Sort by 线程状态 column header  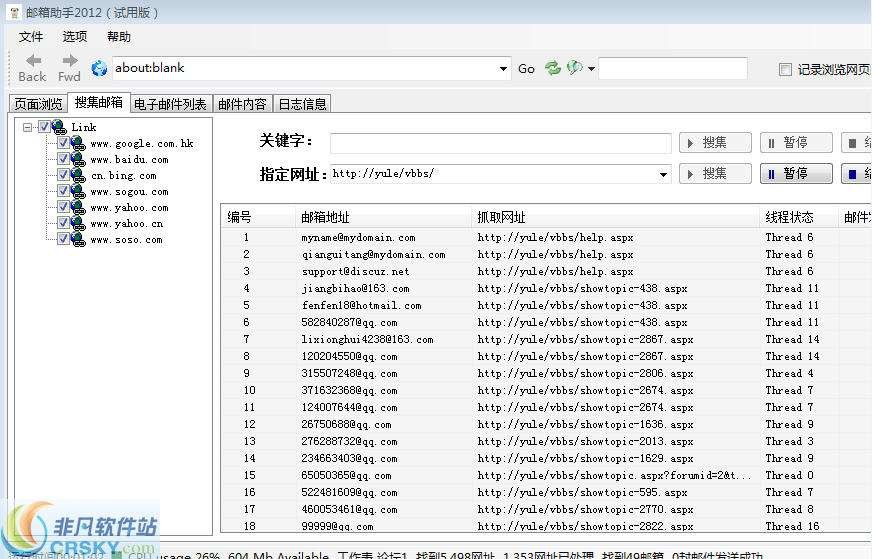[x=799, y=217]
